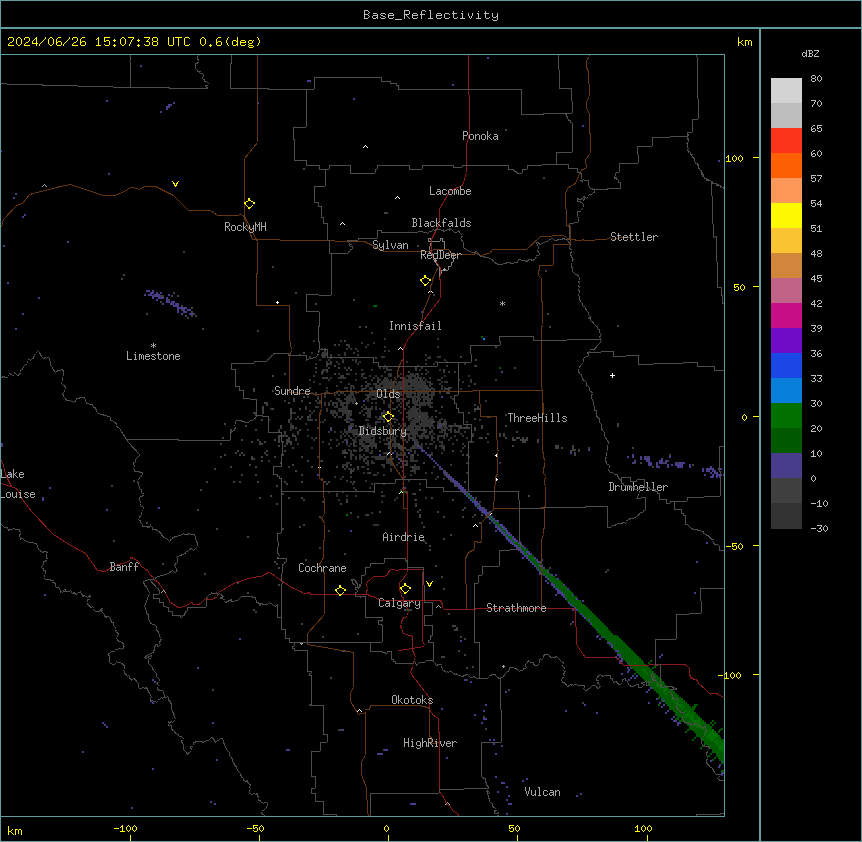The width and height of the screenshot is (862, 842).
Task: Select the yellow V marker east of Calgary
Action: point(429,584)
